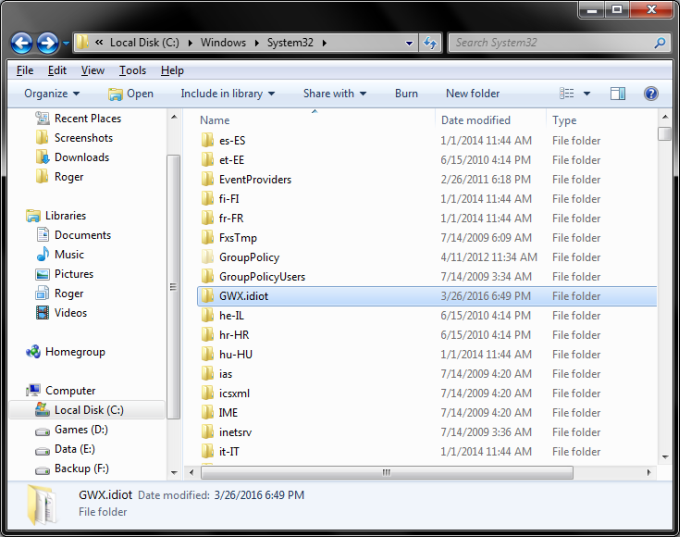This screenshot has width=680, height=537.
Task: Click file list scroll down arrow
Action: (665, 457)
